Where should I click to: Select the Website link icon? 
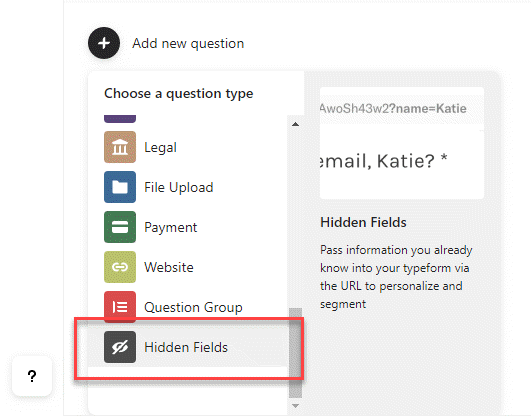pos(120,267)
